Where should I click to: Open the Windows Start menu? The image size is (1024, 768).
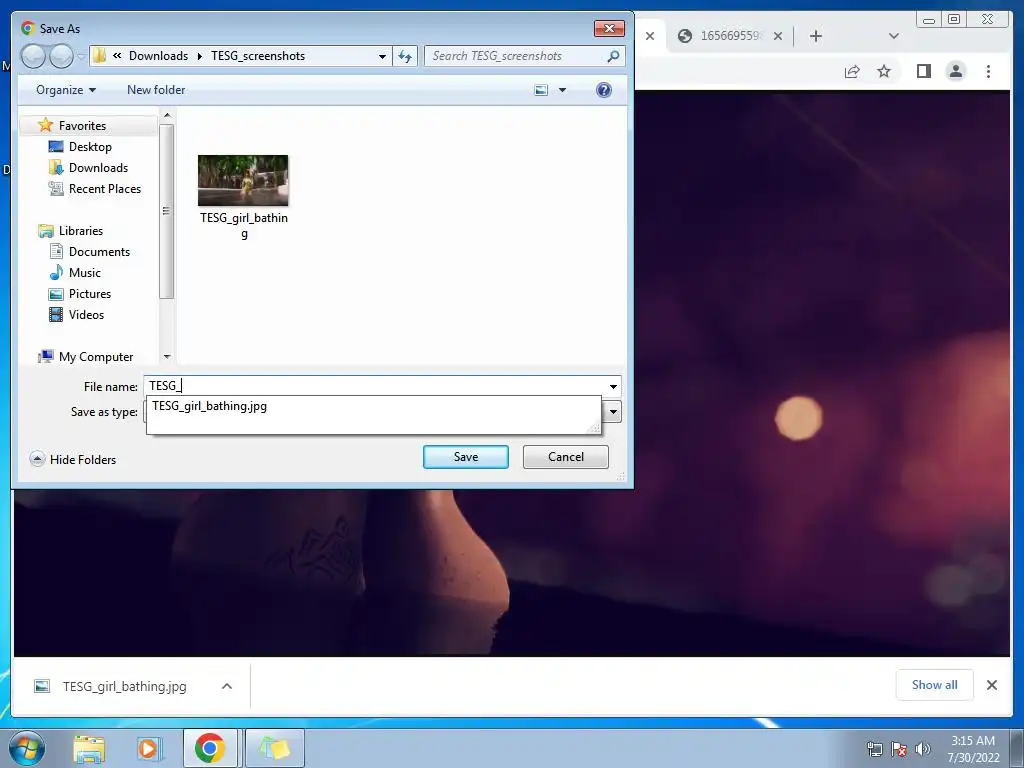pos(27,748)
